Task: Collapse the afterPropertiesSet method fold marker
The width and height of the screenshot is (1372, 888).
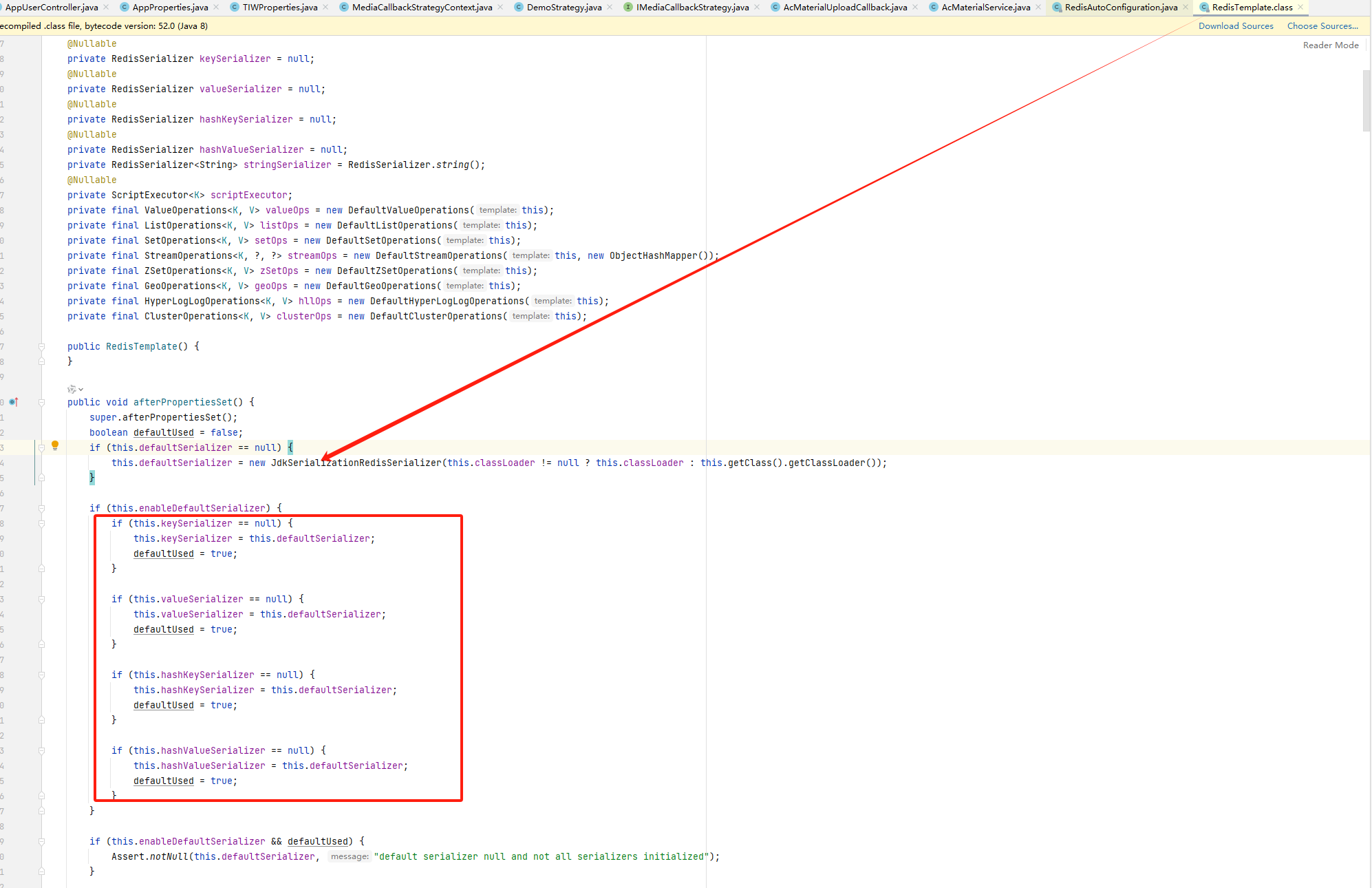Action: tap(41, 403)
